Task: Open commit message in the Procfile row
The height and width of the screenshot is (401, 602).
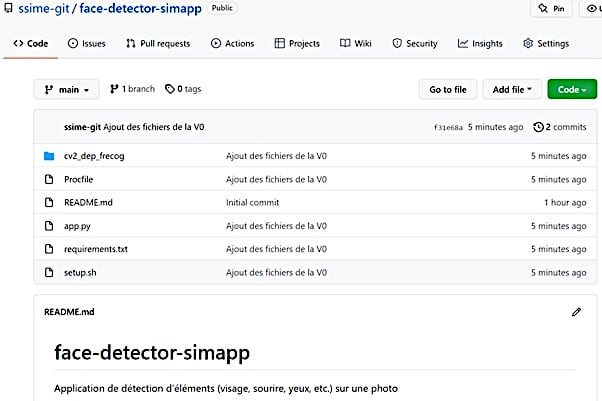Action: [276, 179]
